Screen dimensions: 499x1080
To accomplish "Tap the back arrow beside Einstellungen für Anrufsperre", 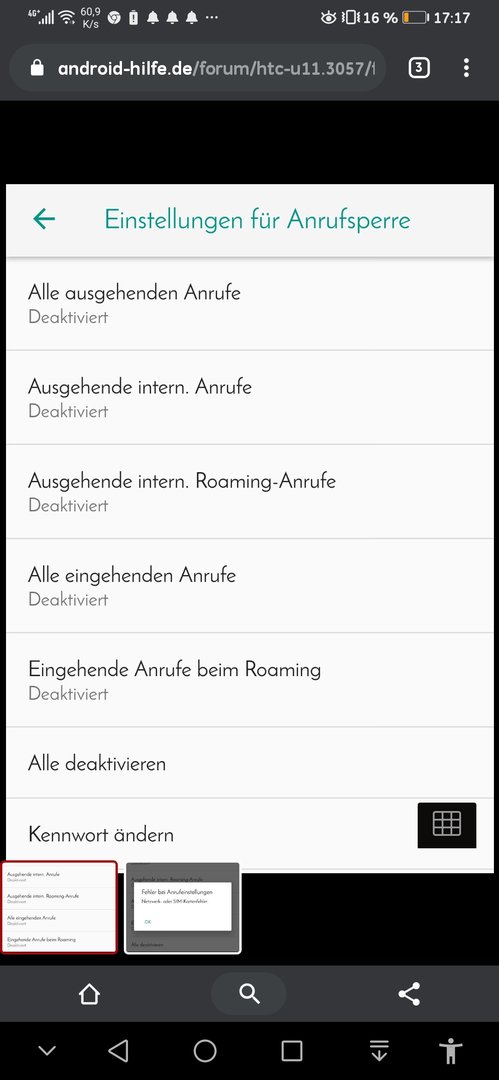I will coord(44,219).
